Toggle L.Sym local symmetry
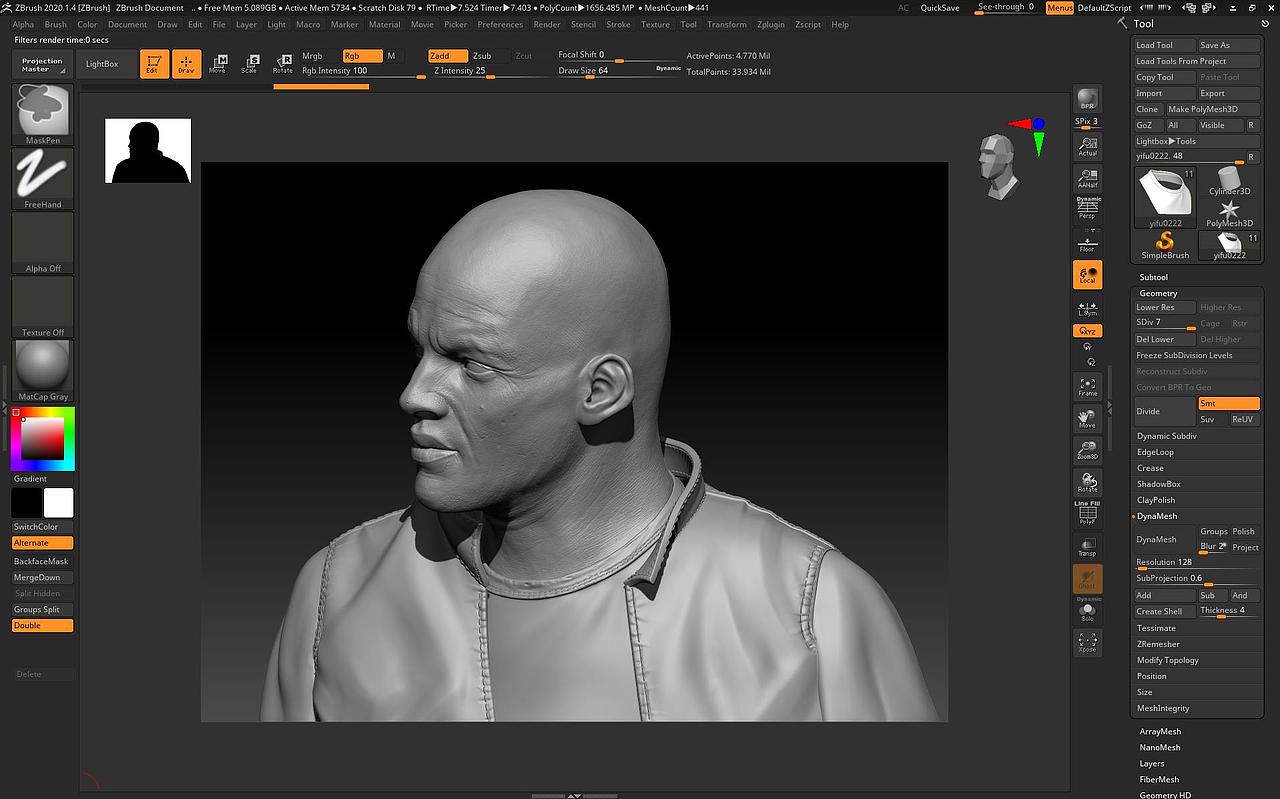The image size is (1280, 799). point(1087,309)
